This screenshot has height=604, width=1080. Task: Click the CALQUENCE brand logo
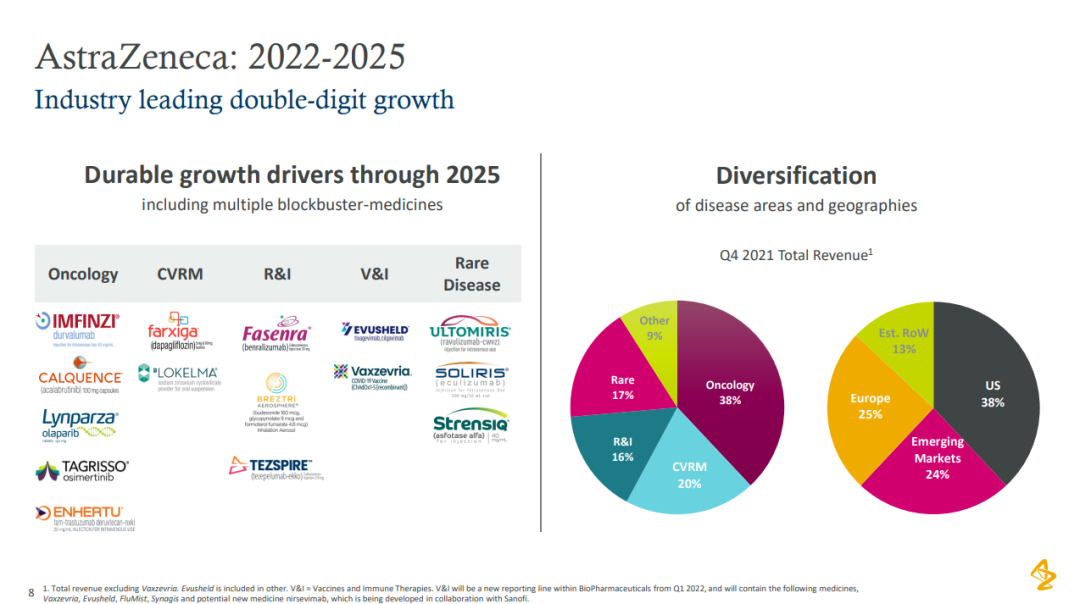point(81,375)
